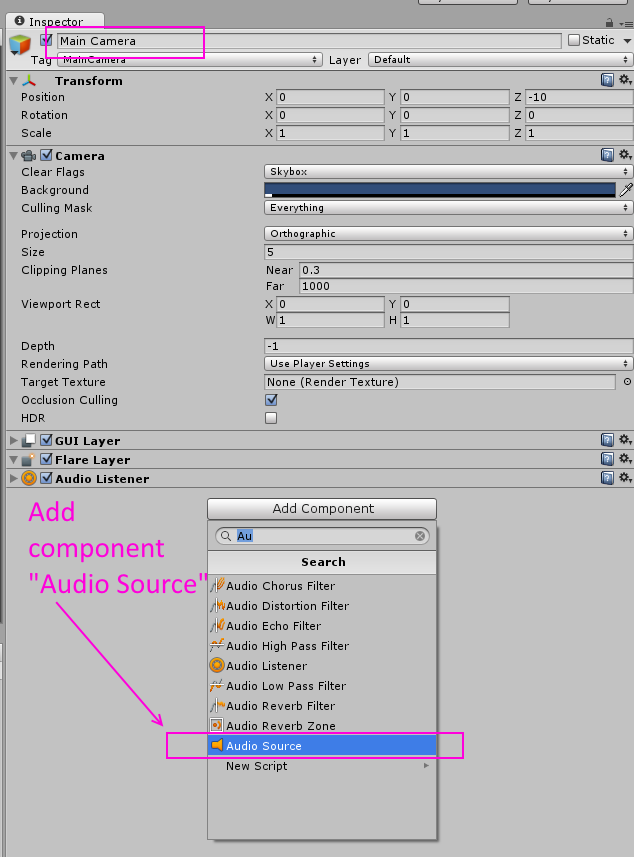Click the Camera component icon
Screen dimensions: 634x857
pyautogui.click(x=29, y=156)
